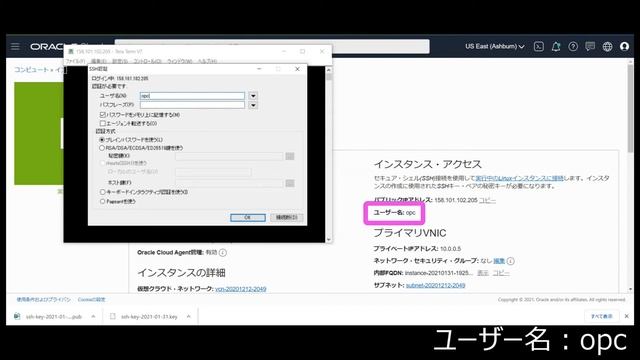The height and width of the screenshot is (360, 640).
Task: Copy the public IP address via コピー link
Action: coord(487,200)
